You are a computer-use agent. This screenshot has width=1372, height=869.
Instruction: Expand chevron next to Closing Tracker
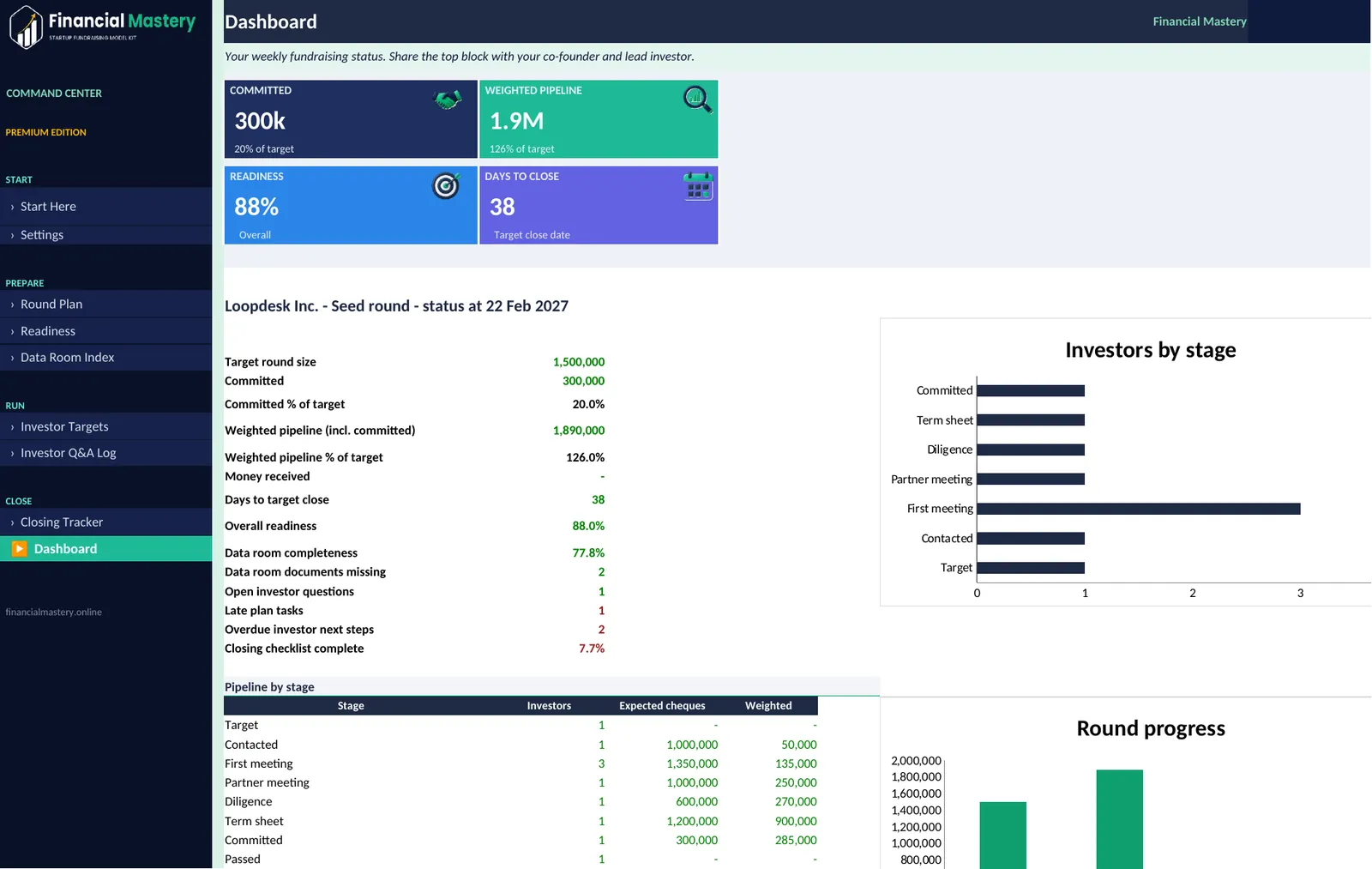[x=12, y=522]
